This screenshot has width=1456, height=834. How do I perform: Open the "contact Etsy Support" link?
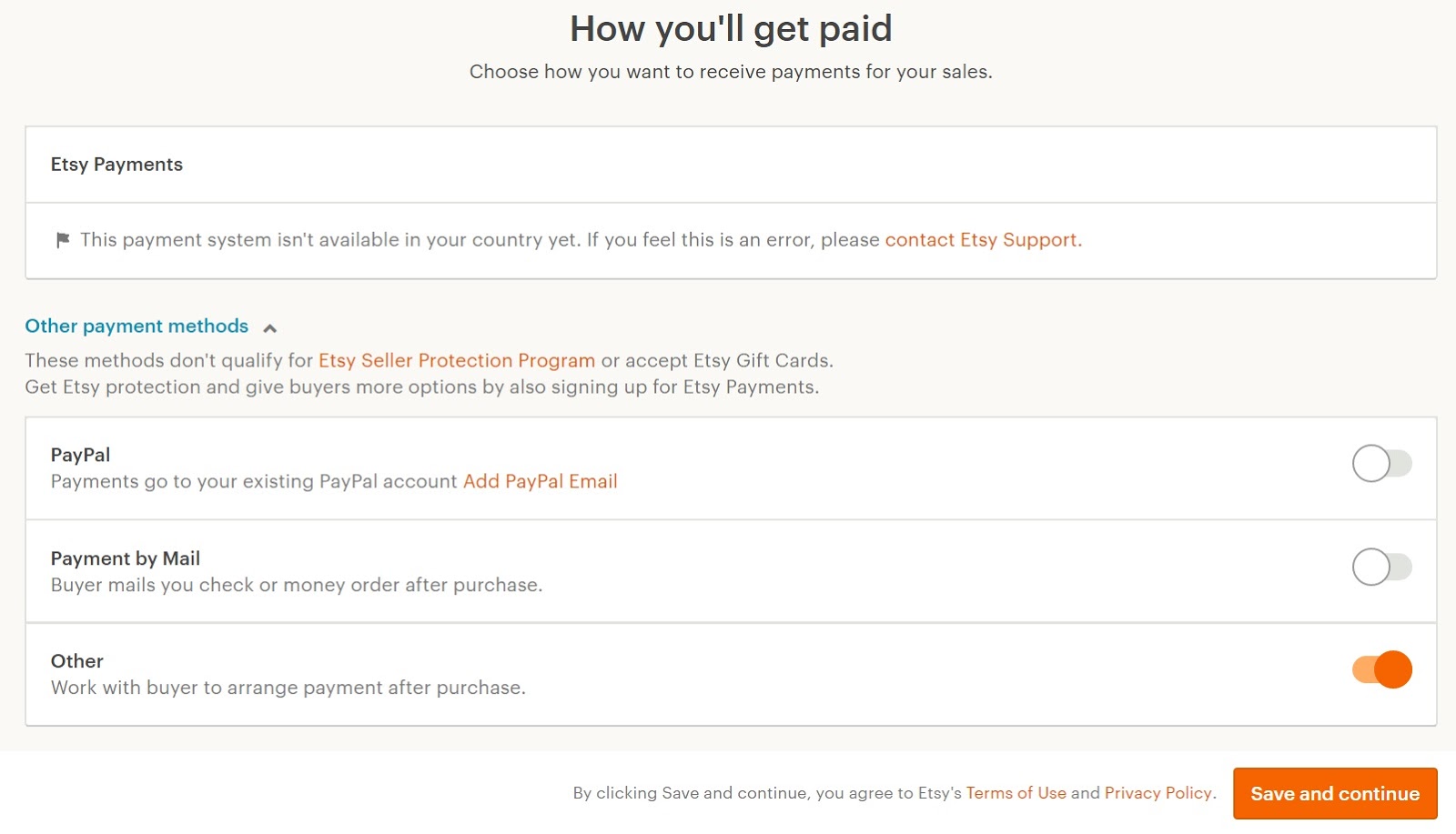pos(983,240)
